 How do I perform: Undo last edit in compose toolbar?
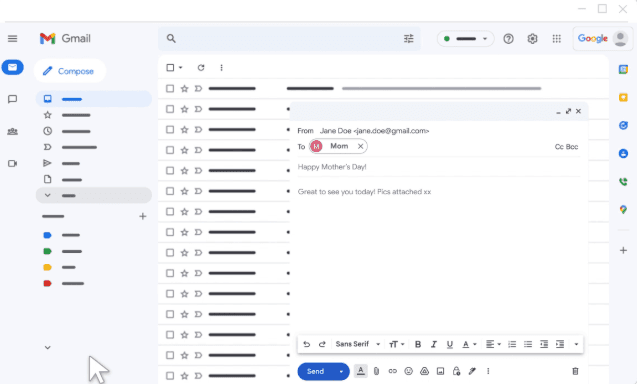tap(306, 344)
